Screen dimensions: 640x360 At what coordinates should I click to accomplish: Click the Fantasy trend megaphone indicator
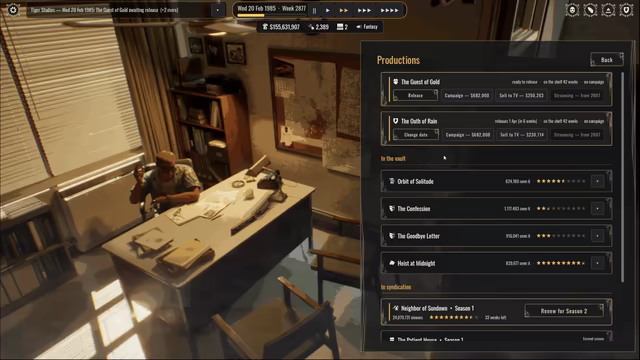pos(367,27)
